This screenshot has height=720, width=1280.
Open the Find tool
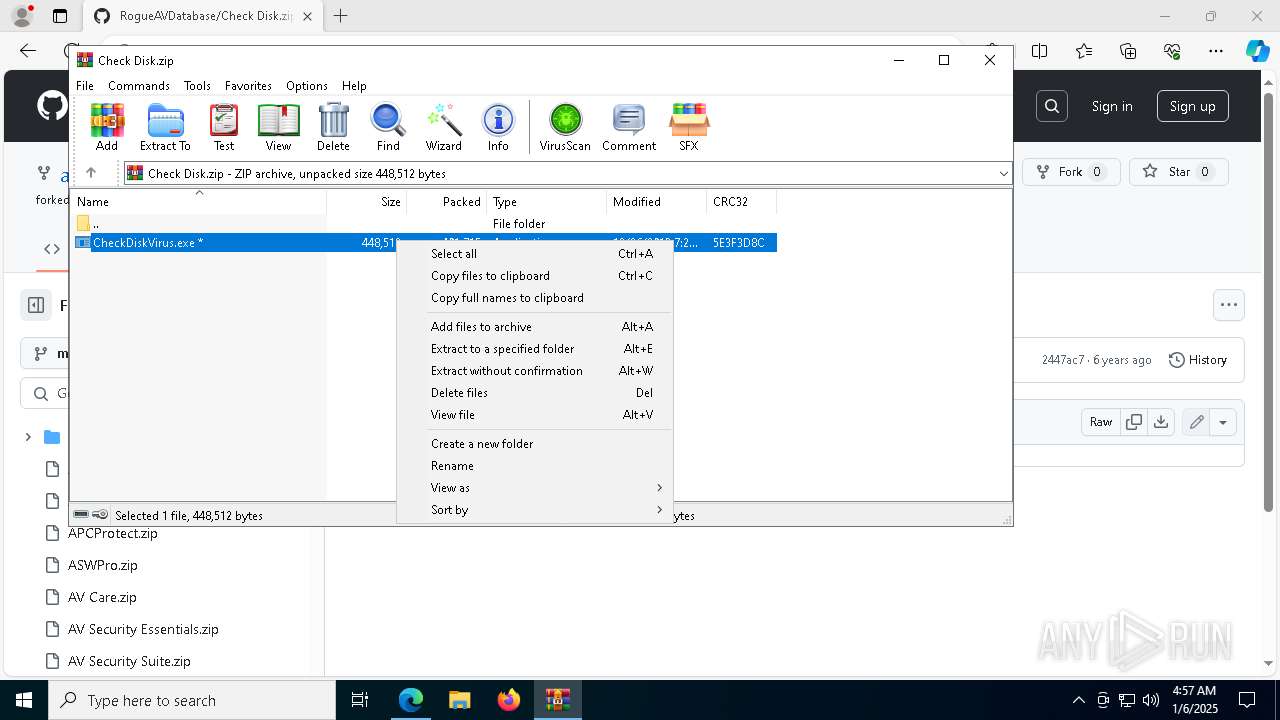pos(388,127)
